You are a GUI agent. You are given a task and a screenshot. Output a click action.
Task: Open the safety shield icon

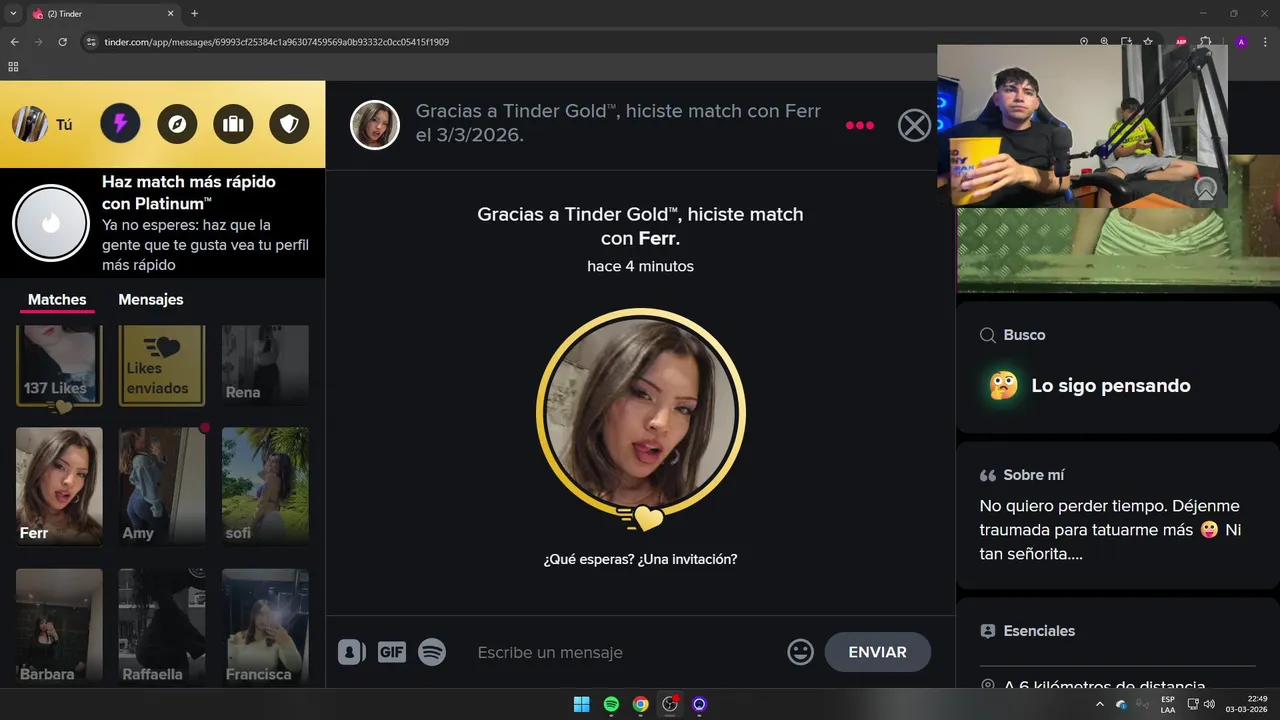289,124
